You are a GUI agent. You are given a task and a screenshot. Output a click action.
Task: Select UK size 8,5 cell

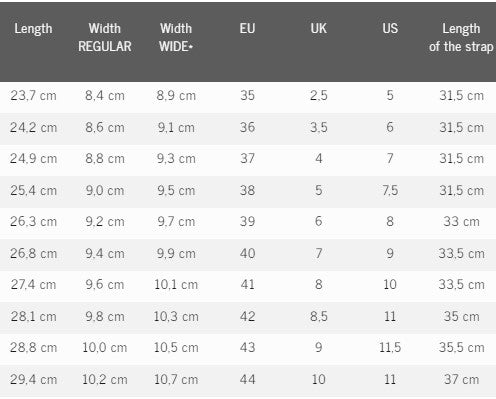click(x=319, y=316)
